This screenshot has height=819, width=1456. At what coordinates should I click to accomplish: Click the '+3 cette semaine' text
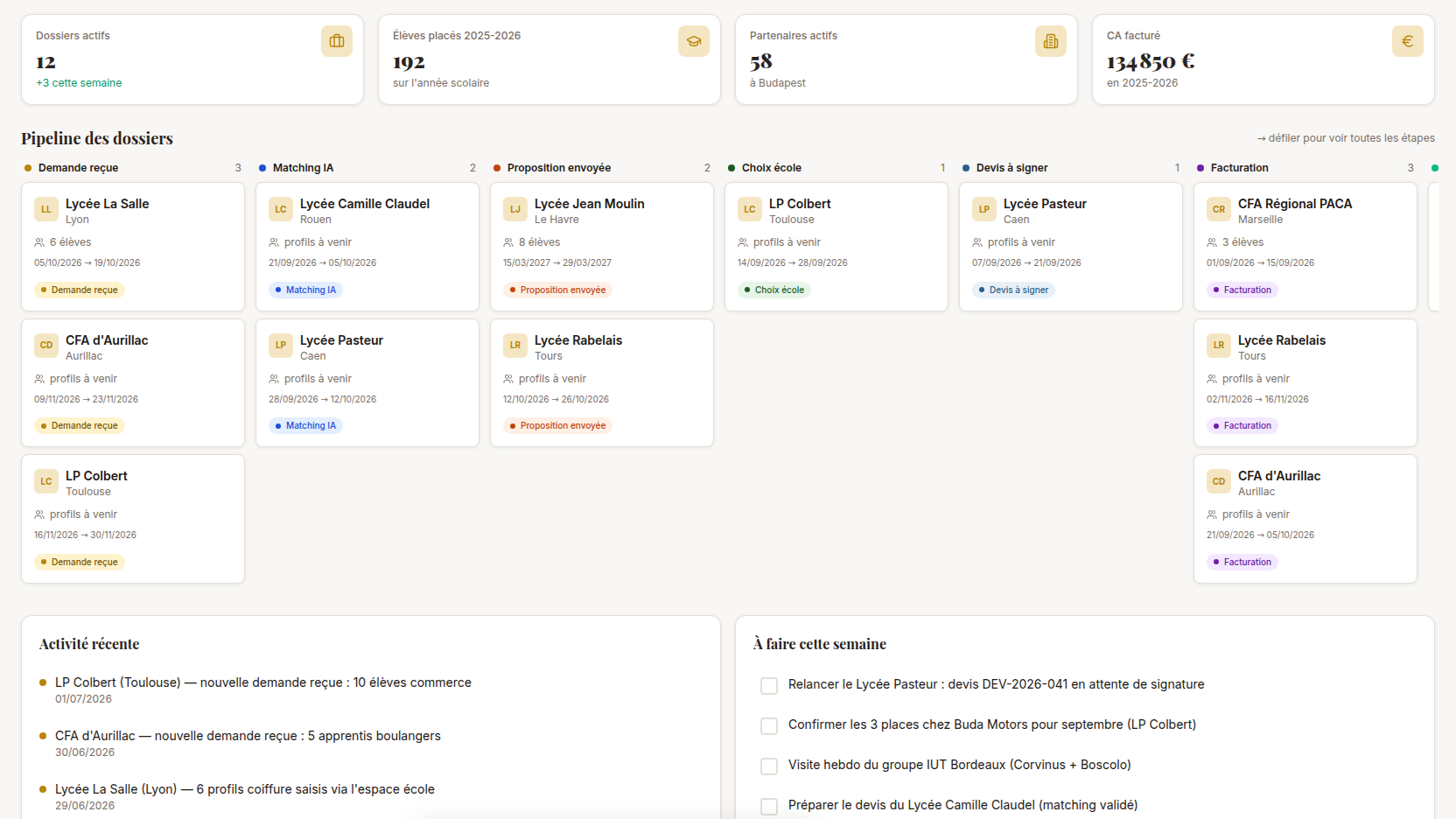tap(79, 83)
